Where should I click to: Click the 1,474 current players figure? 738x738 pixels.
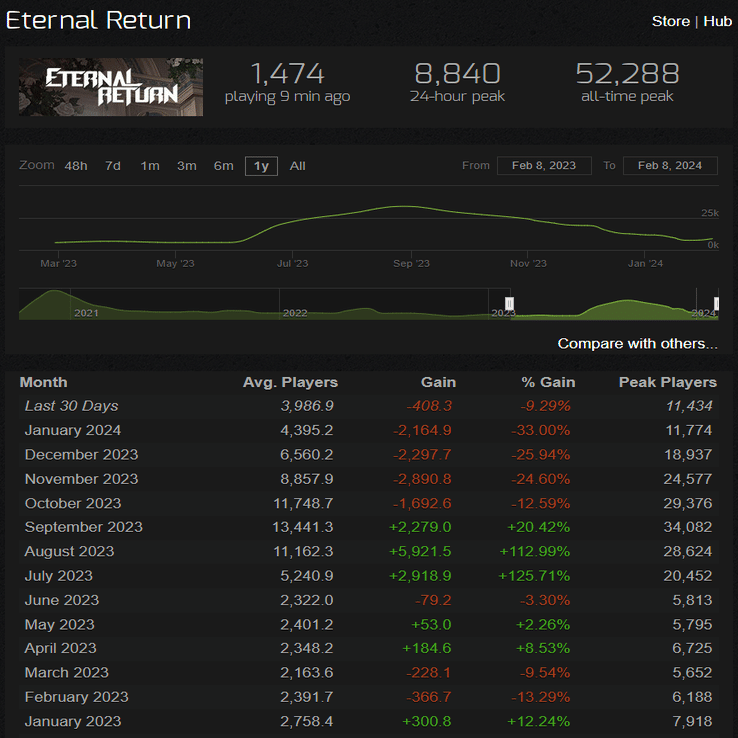288,74
